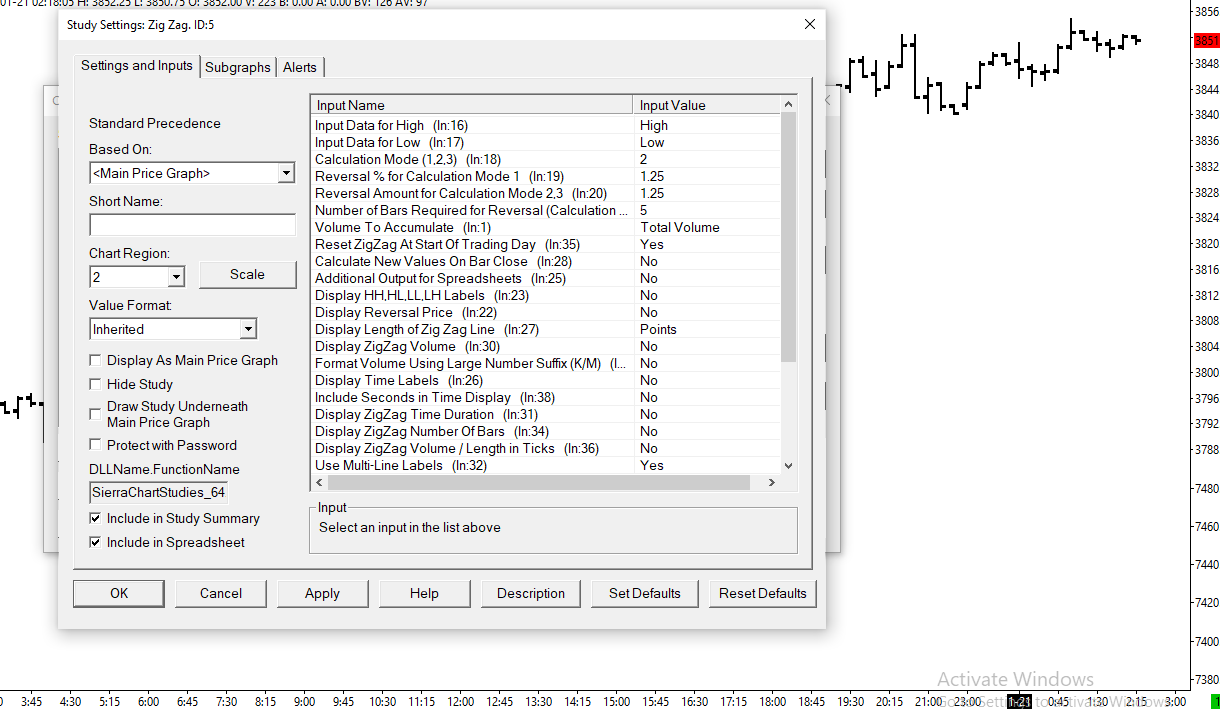Click the Low input value

coord(652,142)
